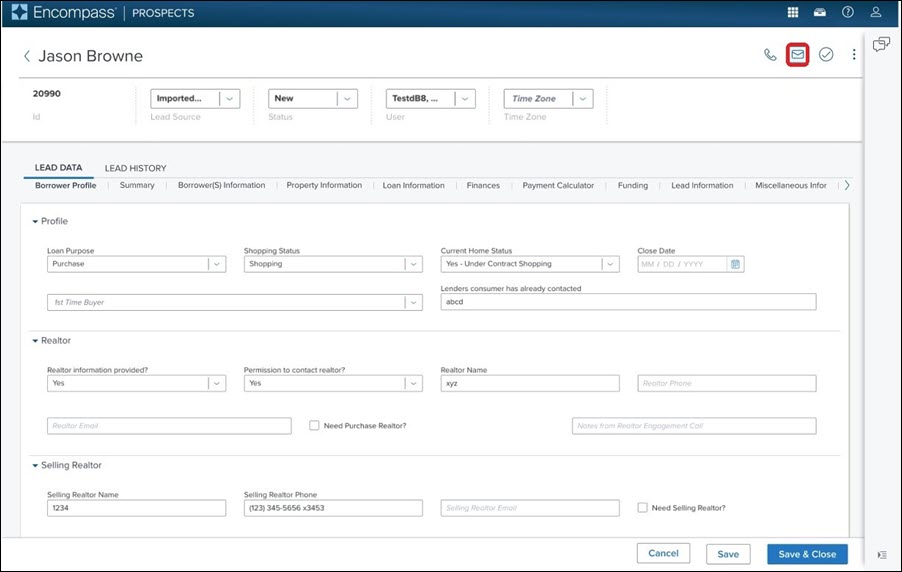902x572 pixels.
Task: Select the Loan Information sub-tab
Action: [x=414, y=185]
